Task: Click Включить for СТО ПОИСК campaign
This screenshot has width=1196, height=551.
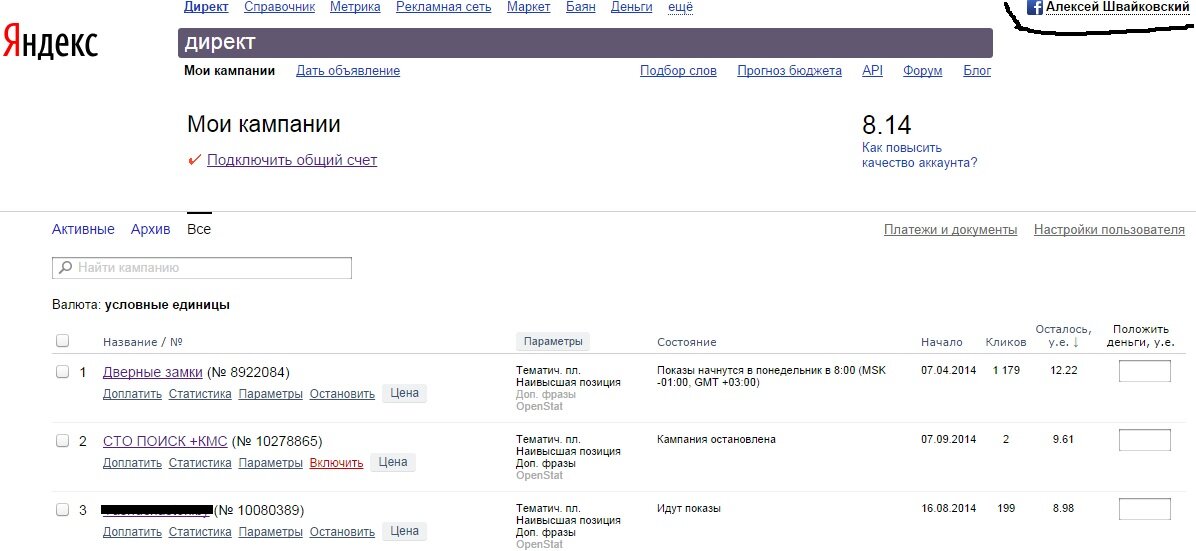Action: coord(336,463)
